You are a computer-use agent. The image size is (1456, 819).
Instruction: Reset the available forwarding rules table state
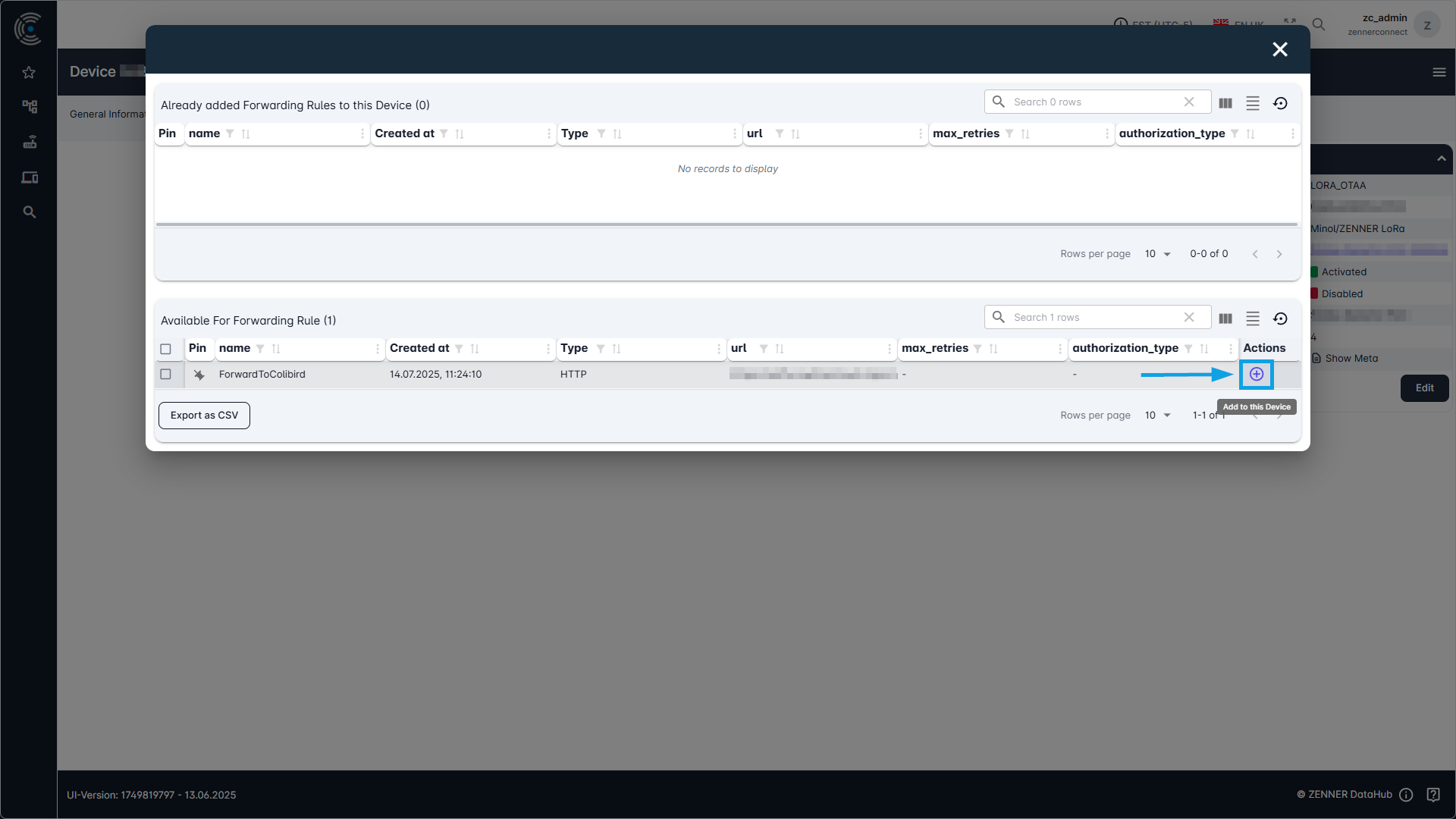click(1281, 318)
